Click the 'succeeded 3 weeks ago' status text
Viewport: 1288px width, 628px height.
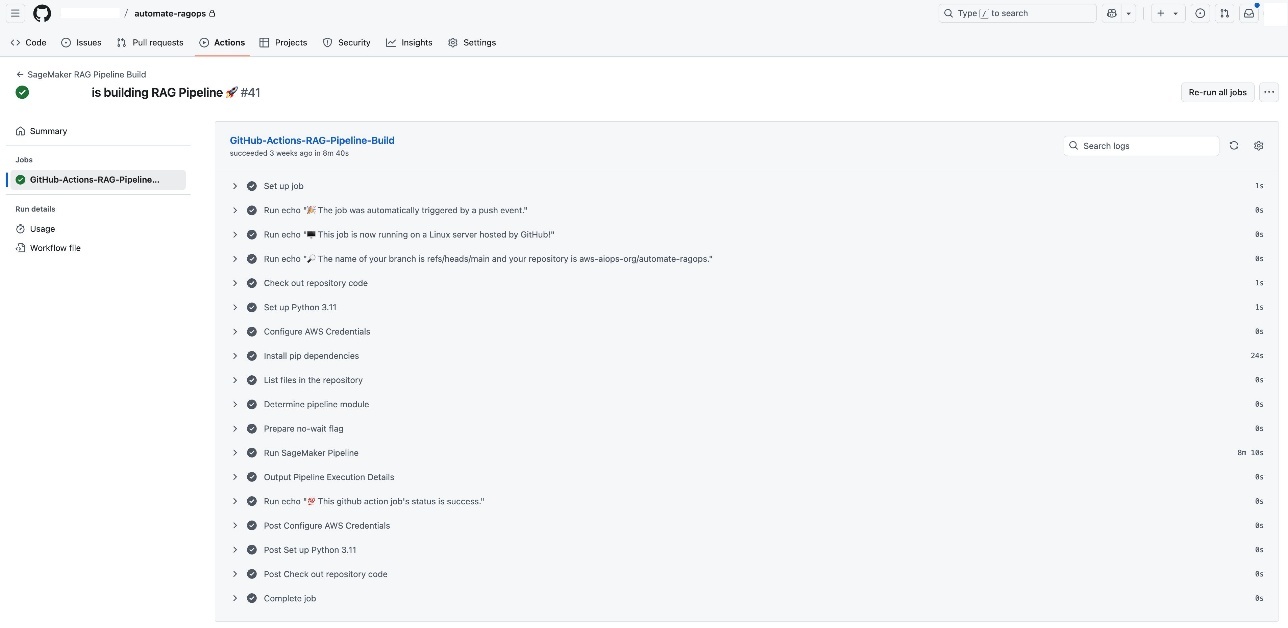pyautogui.click(x=289, y=153)
